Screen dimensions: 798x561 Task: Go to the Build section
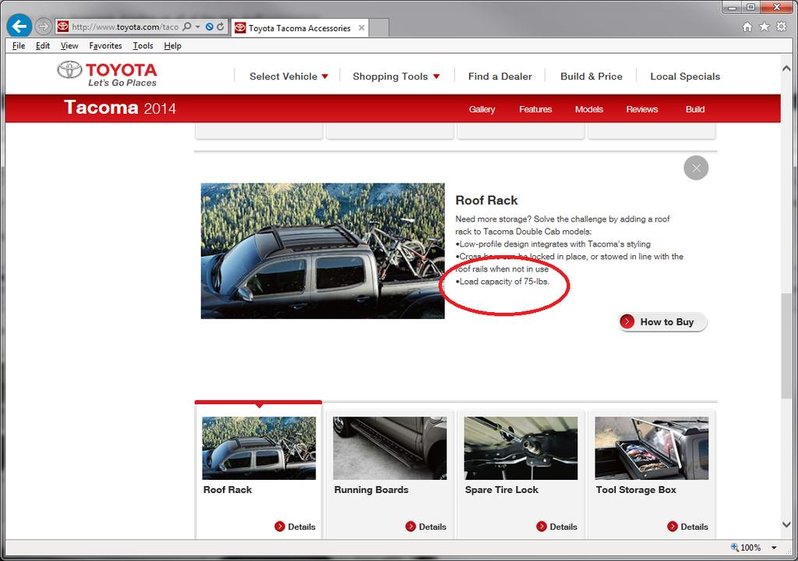[695, 109]
